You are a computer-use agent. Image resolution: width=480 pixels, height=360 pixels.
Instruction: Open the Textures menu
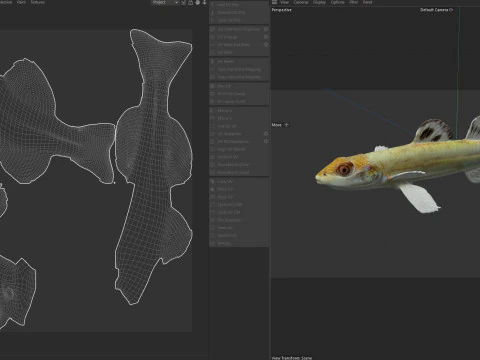point(37,2)
